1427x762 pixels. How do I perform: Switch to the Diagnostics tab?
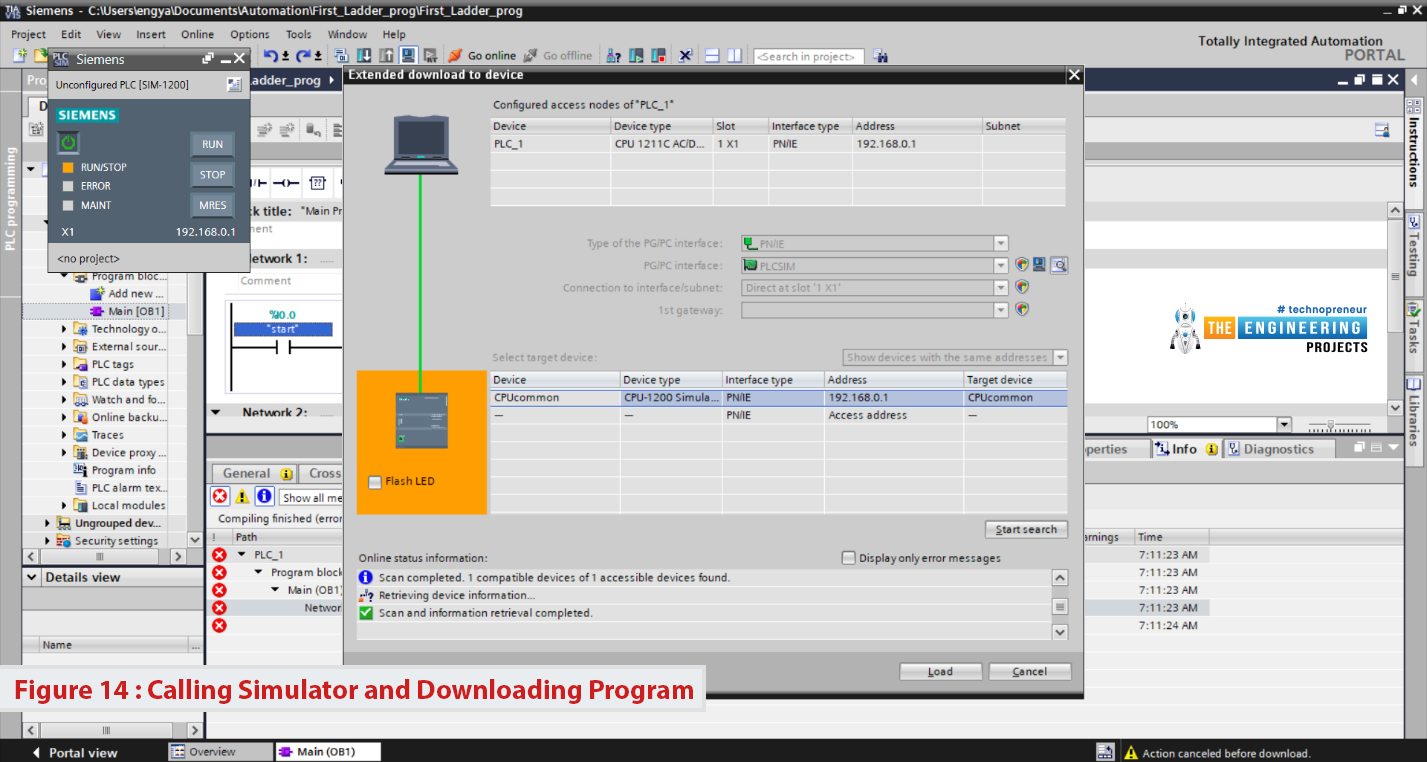tap(1271, 449)
